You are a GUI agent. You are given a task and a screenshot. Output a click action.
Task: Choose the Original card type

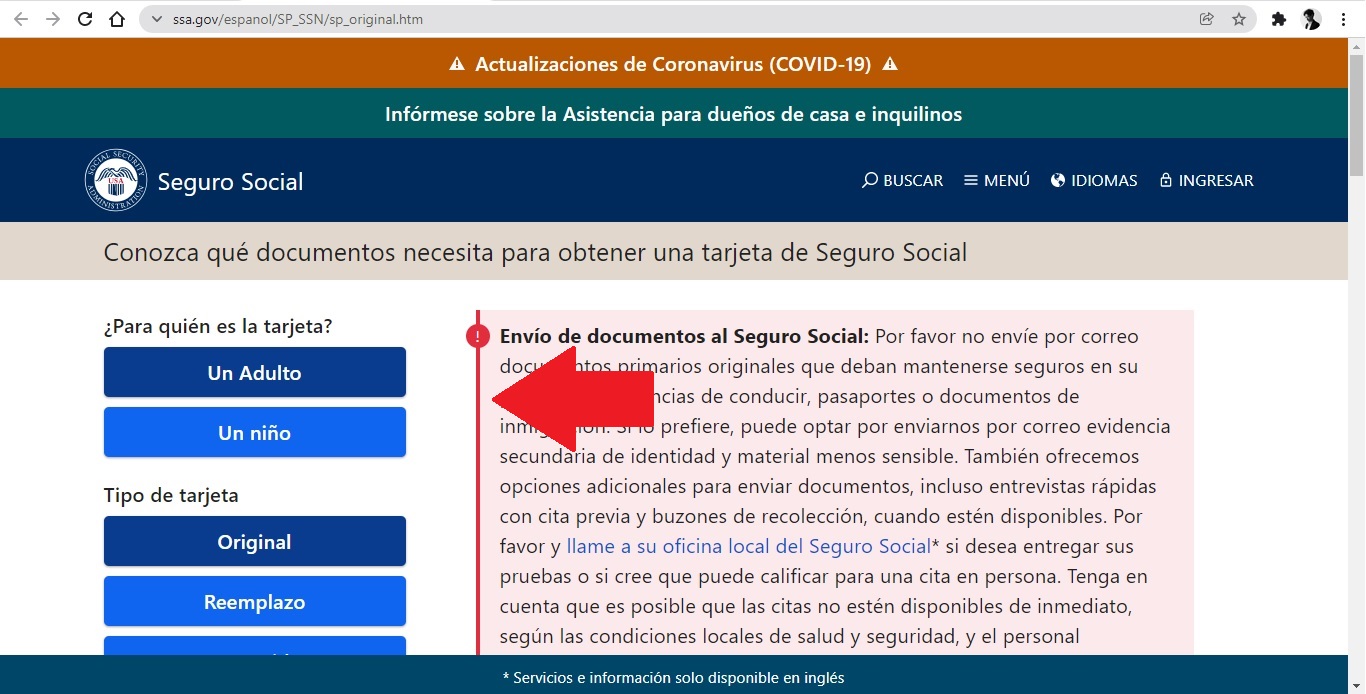point(254,541)
